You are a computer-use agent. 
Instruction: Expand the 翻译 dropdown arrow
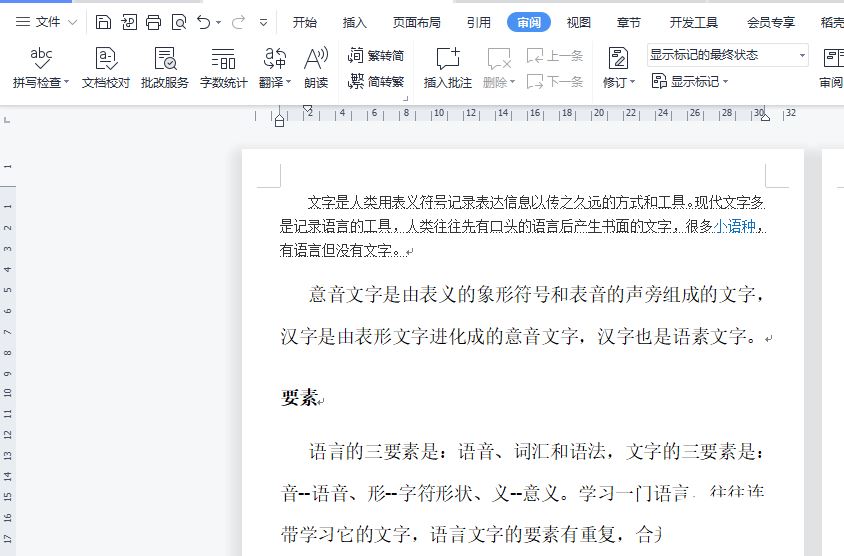tap(289, 82)
